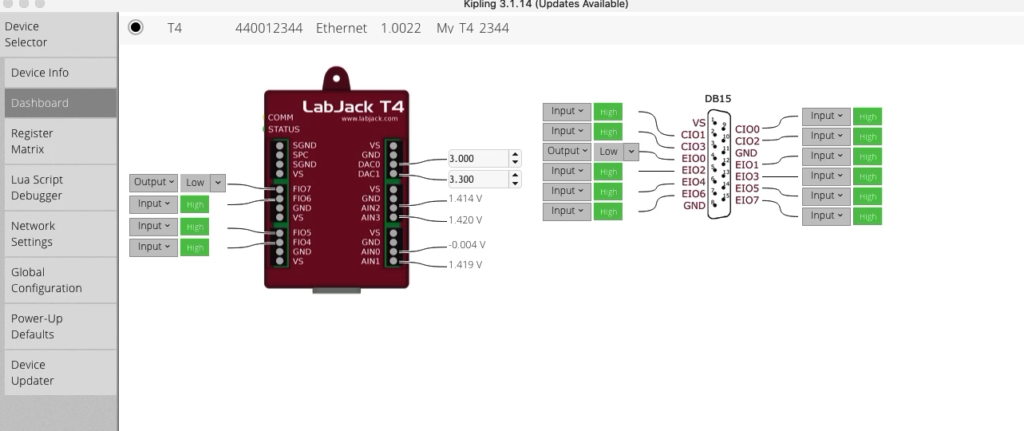
Task: Click the FIO6 green High indicator
Action: (x=195, y=204)
